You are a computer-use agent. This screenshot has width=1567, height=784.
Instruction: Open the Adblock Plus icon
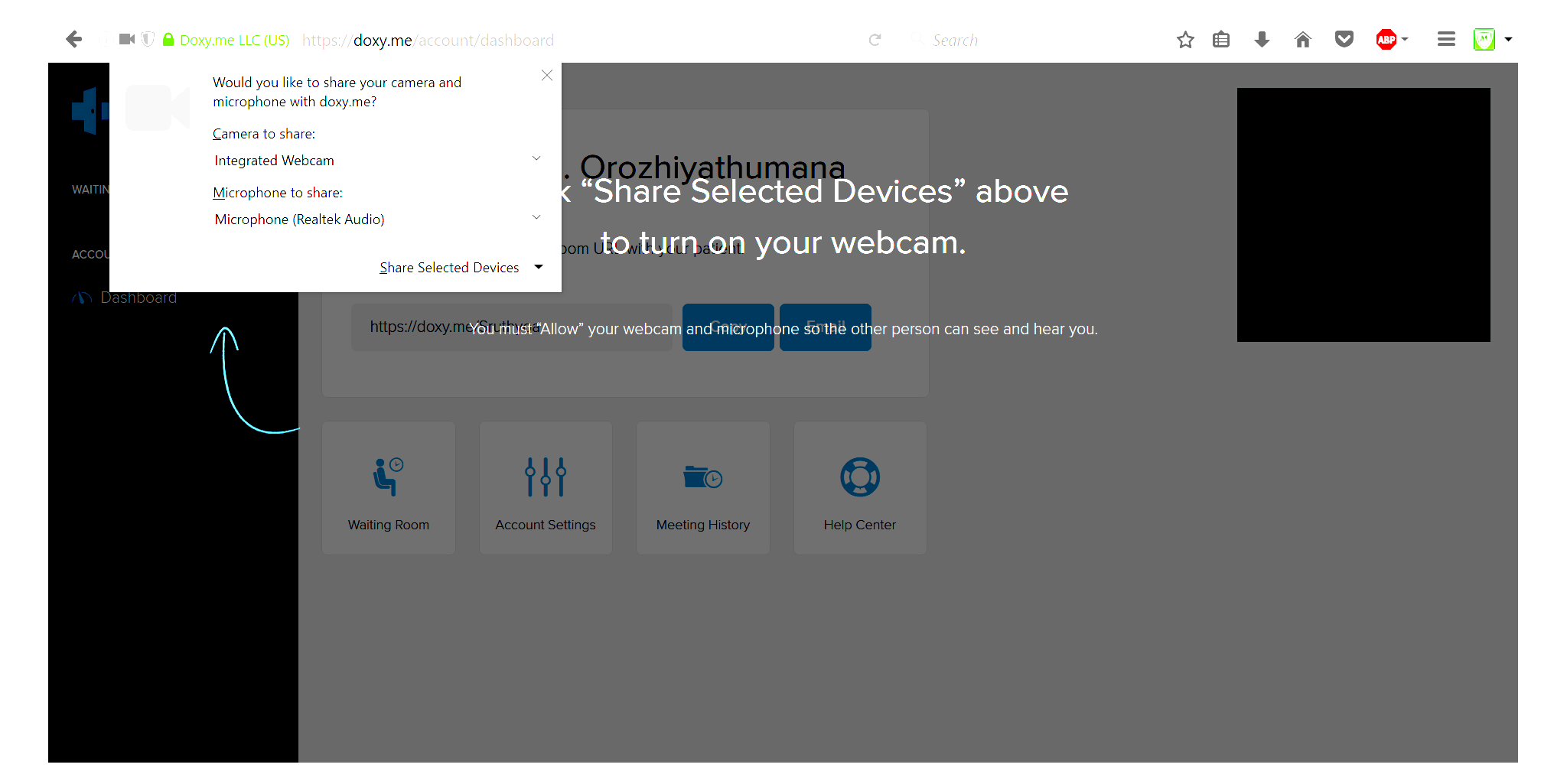(x=1386, y=40)
